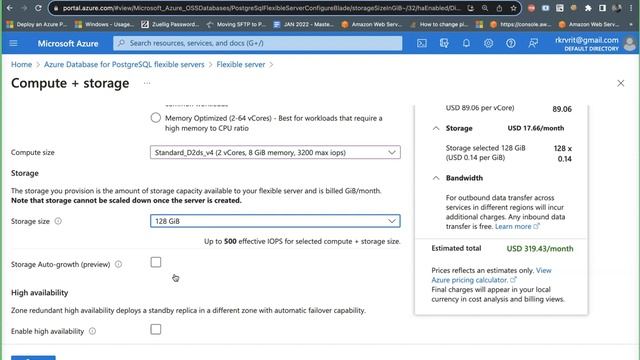Click the share icon in the address bar
The image size is (640, 360).
click(x=499, y=8)
